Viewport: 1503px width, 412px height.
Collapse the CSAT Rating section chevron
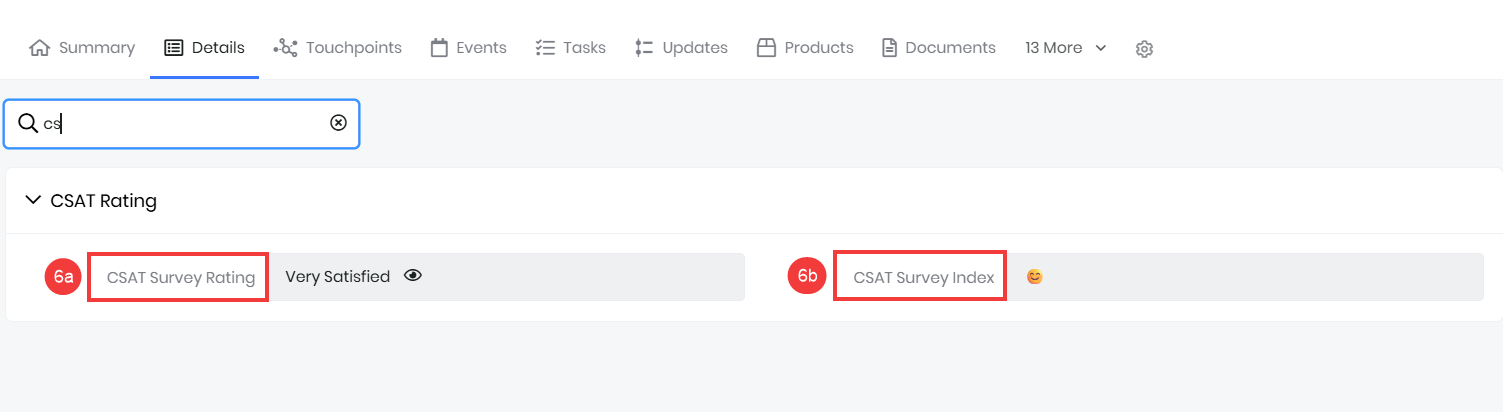click(32, 200)
